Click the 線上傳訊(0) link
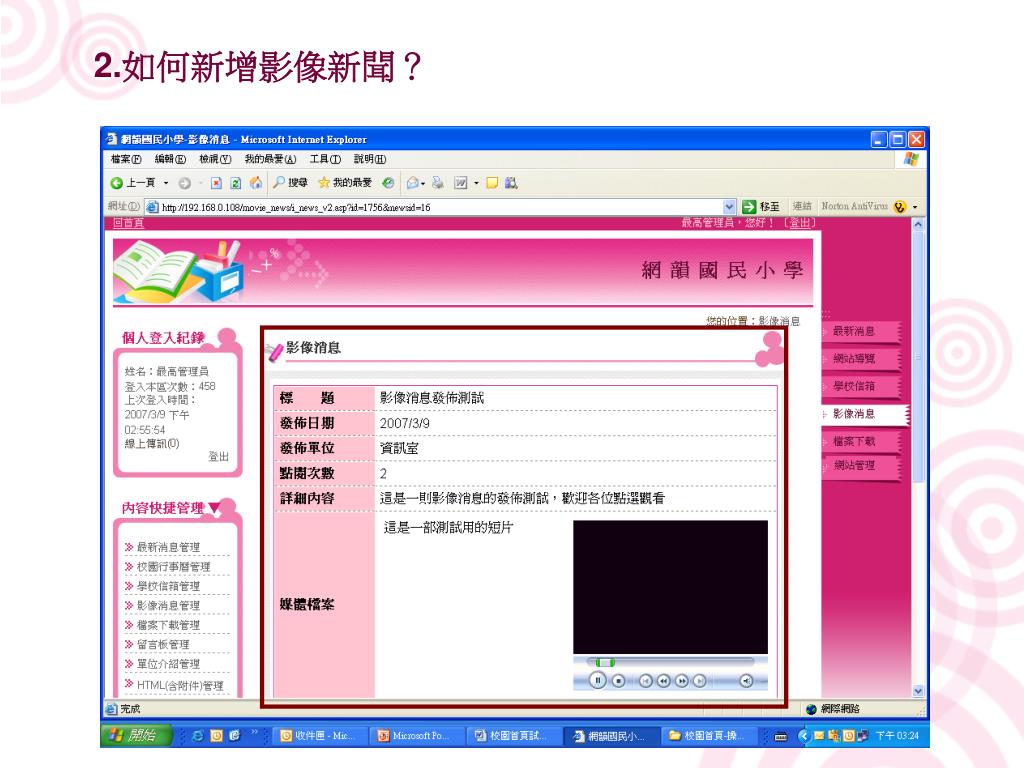Viewport: 1024px width, 768px height. point(152,443)
